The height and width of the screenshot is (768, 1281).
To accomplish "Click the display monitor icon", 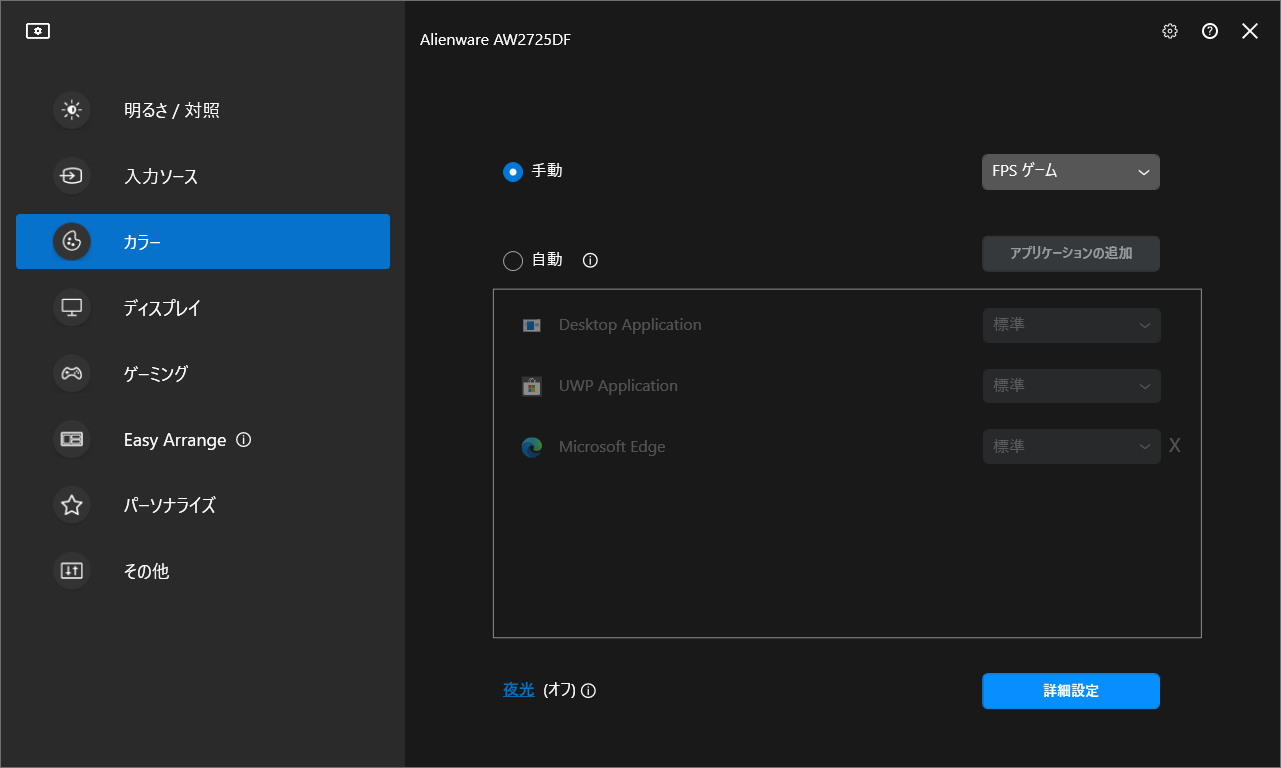I will tap(72, 307).
